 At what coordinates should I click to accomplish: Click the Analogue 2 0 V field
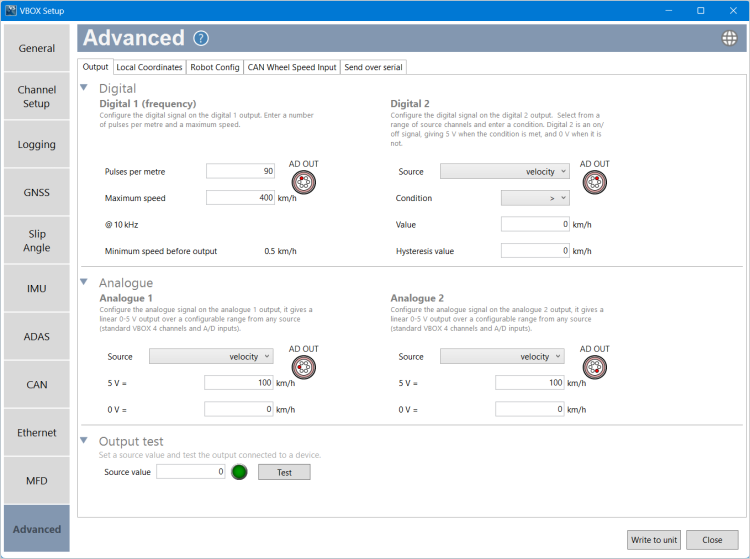click(x=529, y=409)
